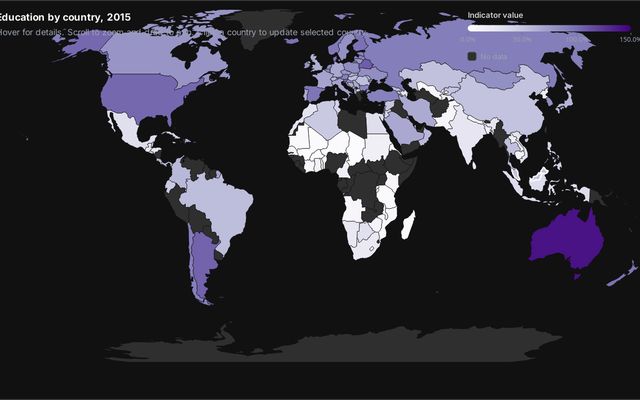Click Mali on the map

[x=315, y=143]
